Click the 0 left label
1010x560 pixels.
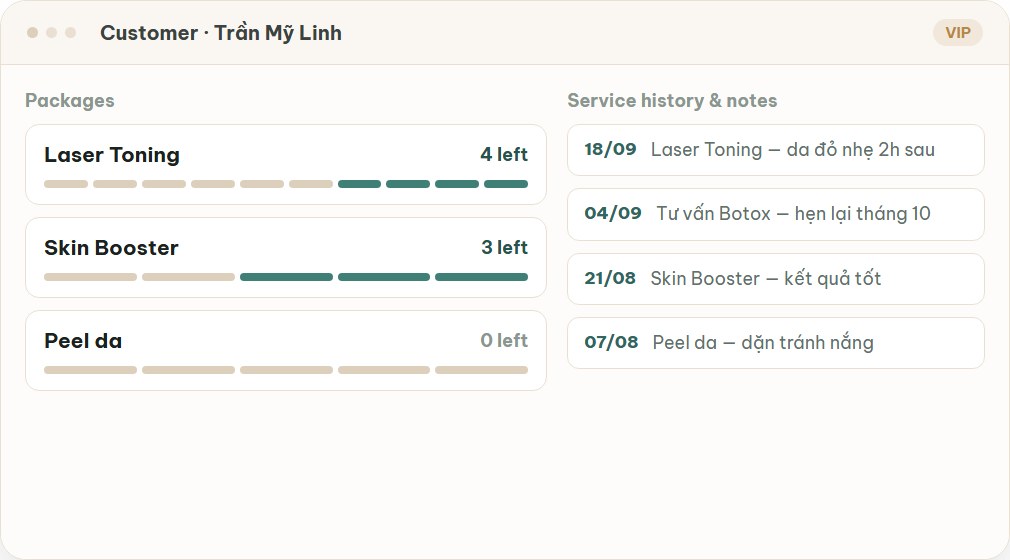tap(504, 340)
